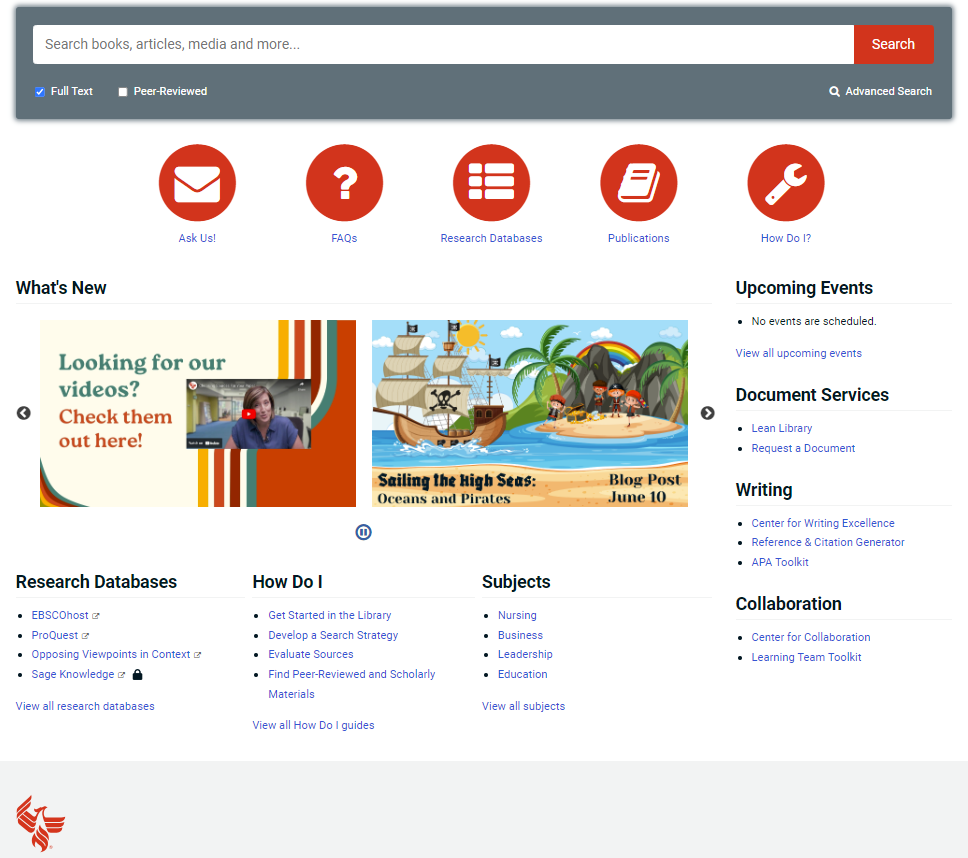Screen dimensions: 968x858
Task: Click the left carousel arrow
Action: (23, 413)
